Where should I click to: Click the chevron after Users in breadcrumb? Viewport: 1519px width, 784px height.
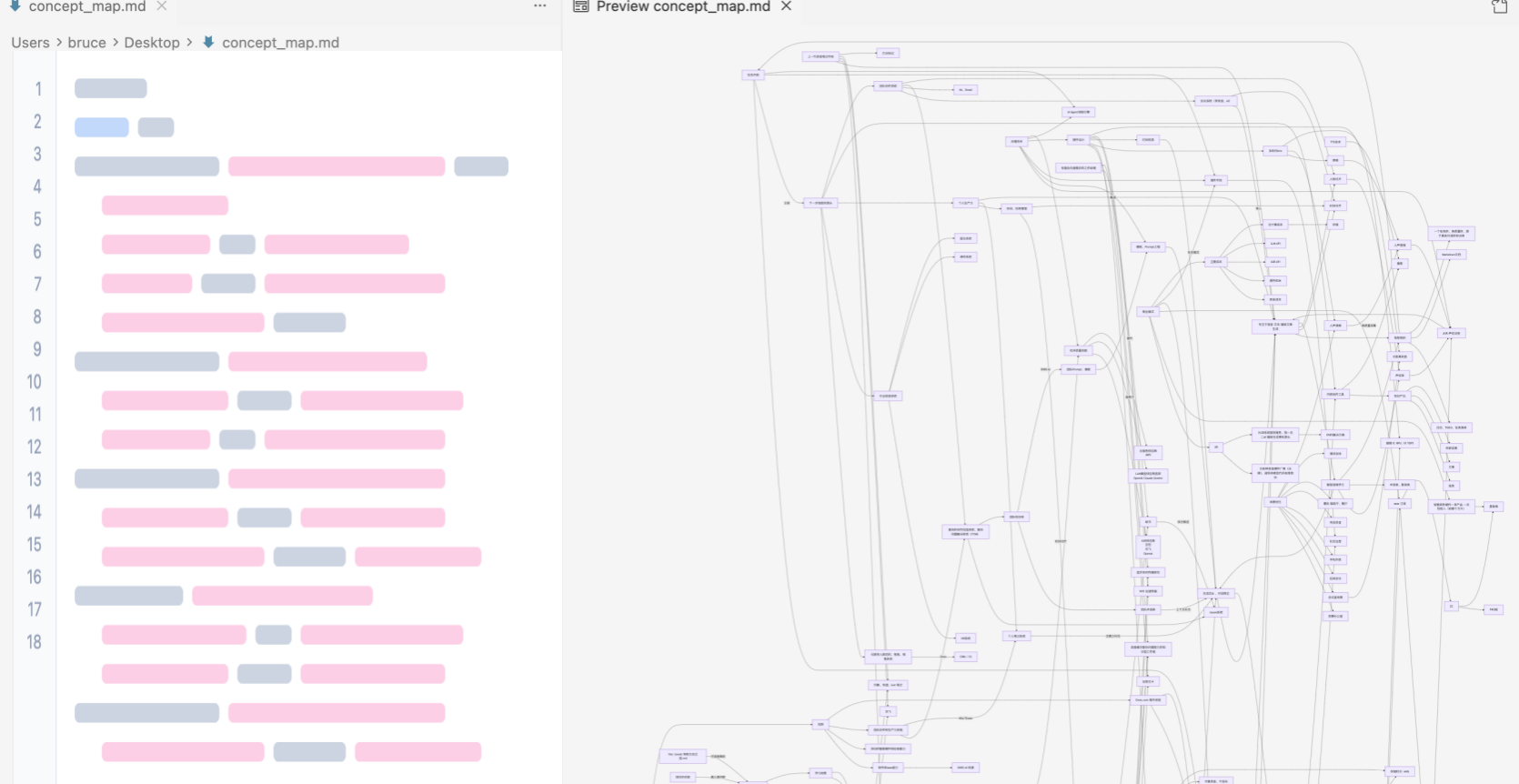pyautogui.click(x=59, y=43)
